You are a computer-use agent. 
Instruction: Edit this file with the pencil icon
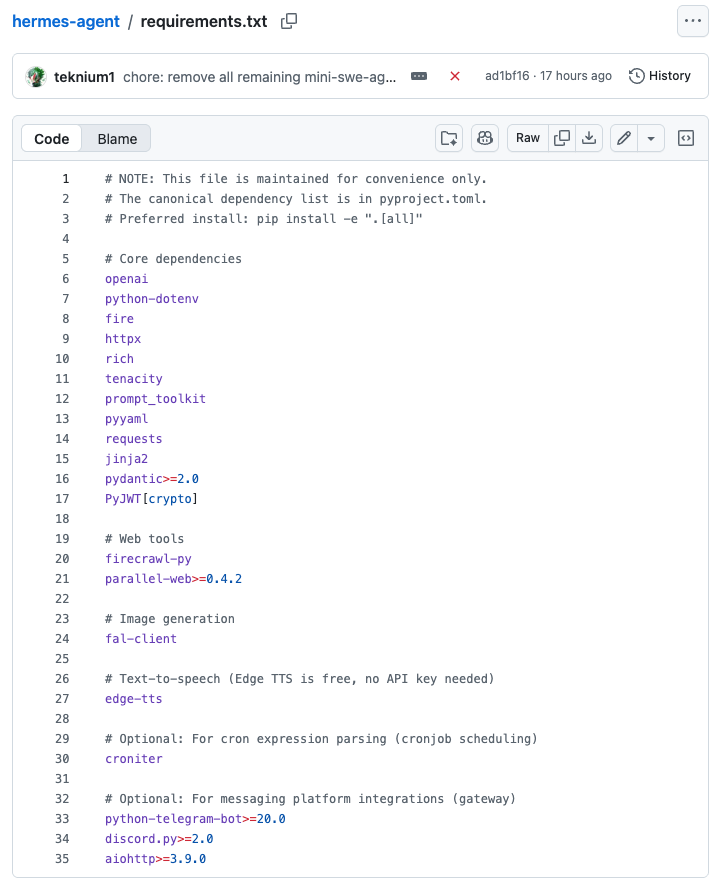[x=624, y=138]
